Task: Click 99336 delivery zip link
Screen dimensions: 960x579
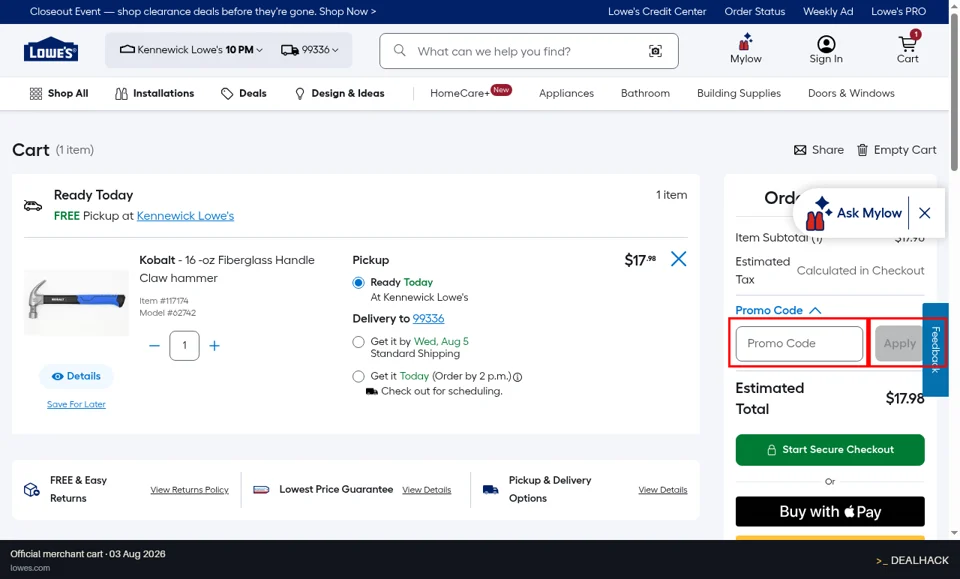Action: coord(428,319)
